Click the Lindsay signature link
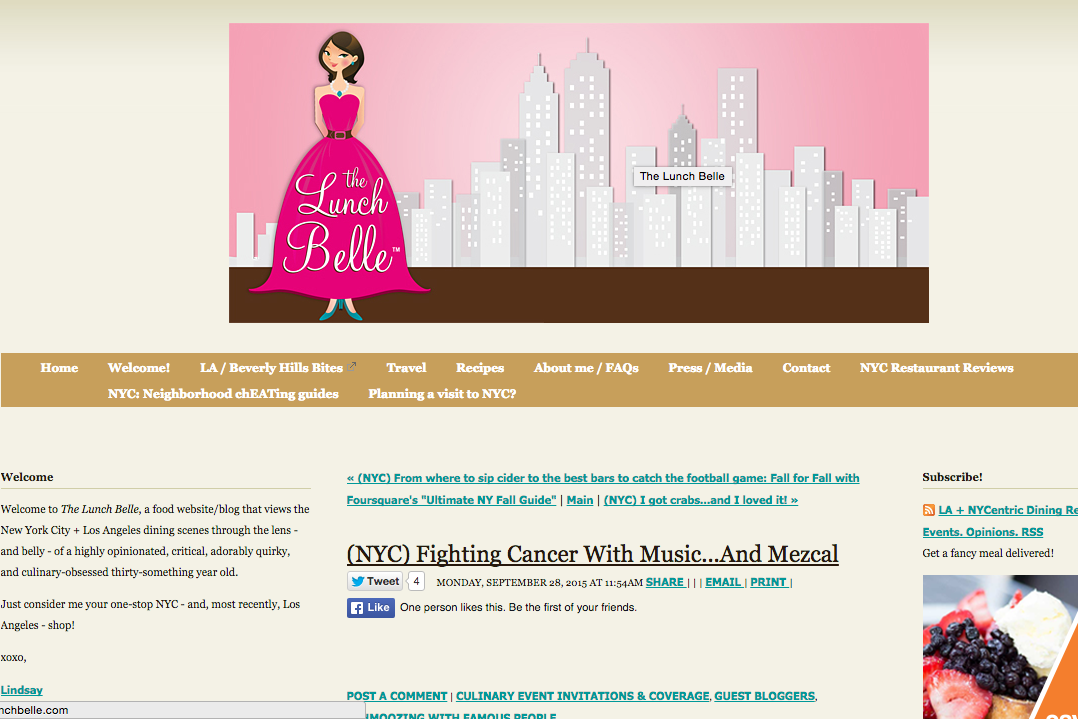 tap(21, 690)
